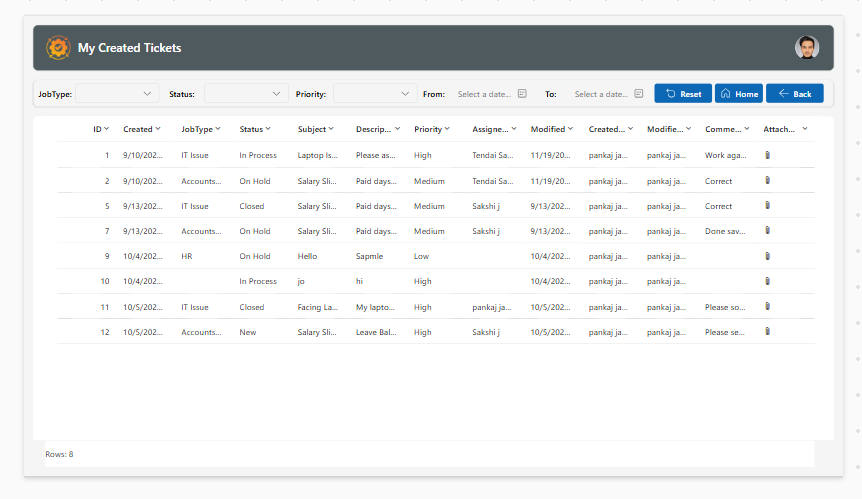The image size is (862, 499).
Task: Expand the Priority filter dropdown
Action: point(375,94)
